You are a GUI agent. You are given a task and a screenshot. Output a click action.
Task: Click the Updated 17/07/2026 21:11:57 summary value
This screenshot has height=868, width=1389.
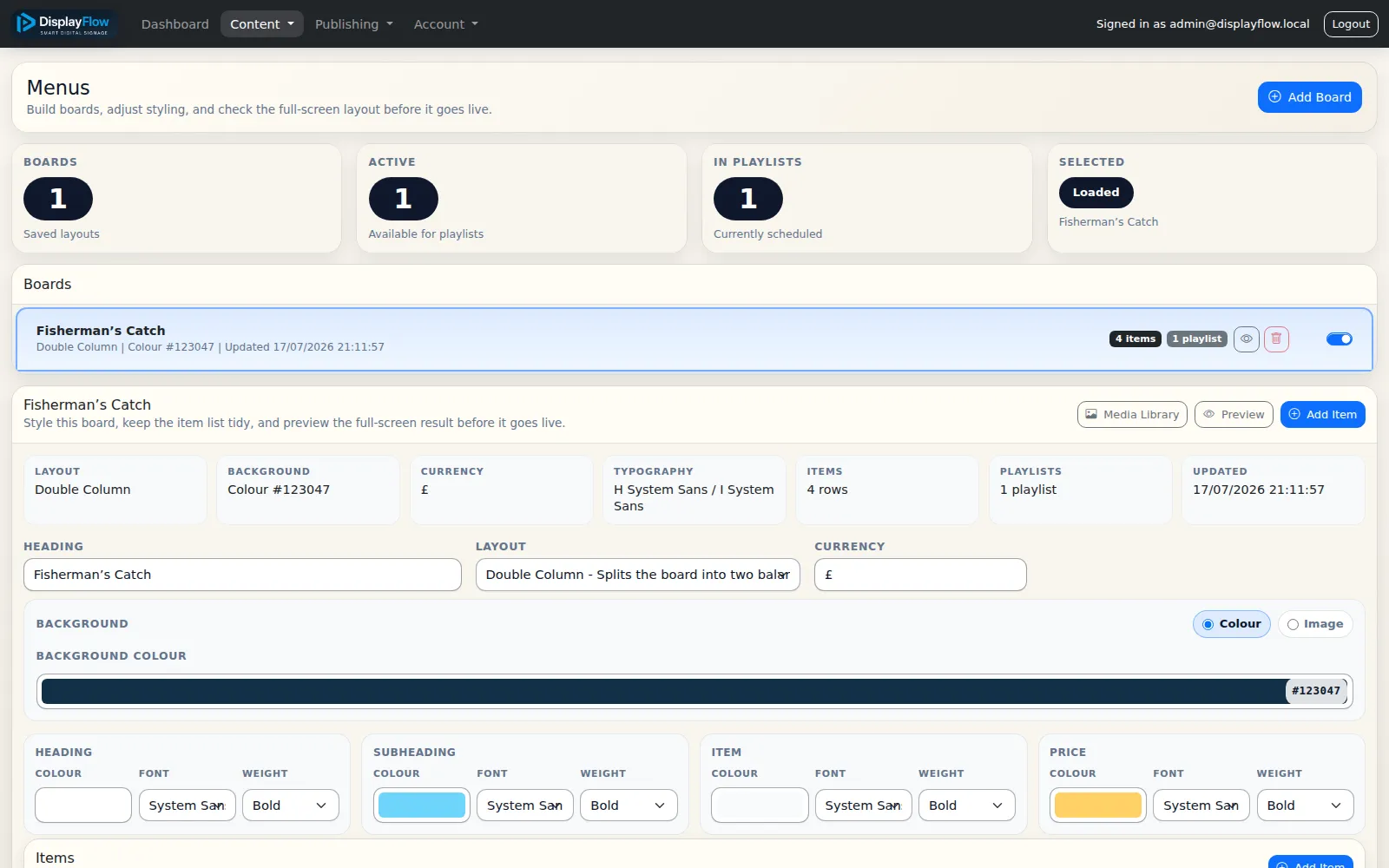(x=1259, y=490)
